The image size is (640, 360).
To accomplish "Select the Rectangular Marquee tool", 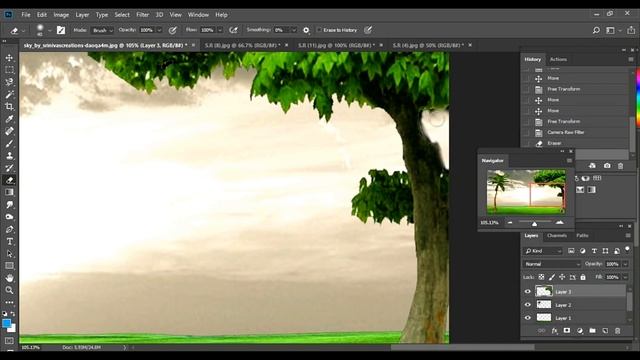I will click(x=9, y=70).
